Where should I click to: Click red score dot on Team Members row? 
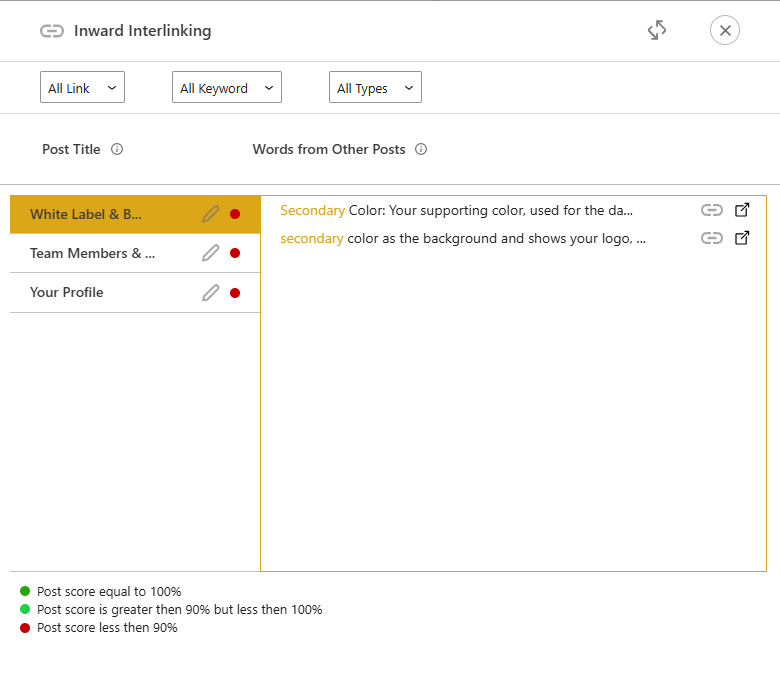click(235, 253)
